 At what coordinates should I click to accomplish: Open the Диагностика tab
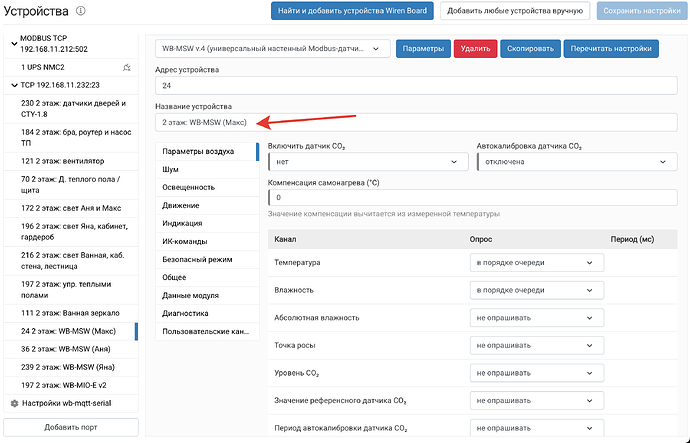point(207,314)
